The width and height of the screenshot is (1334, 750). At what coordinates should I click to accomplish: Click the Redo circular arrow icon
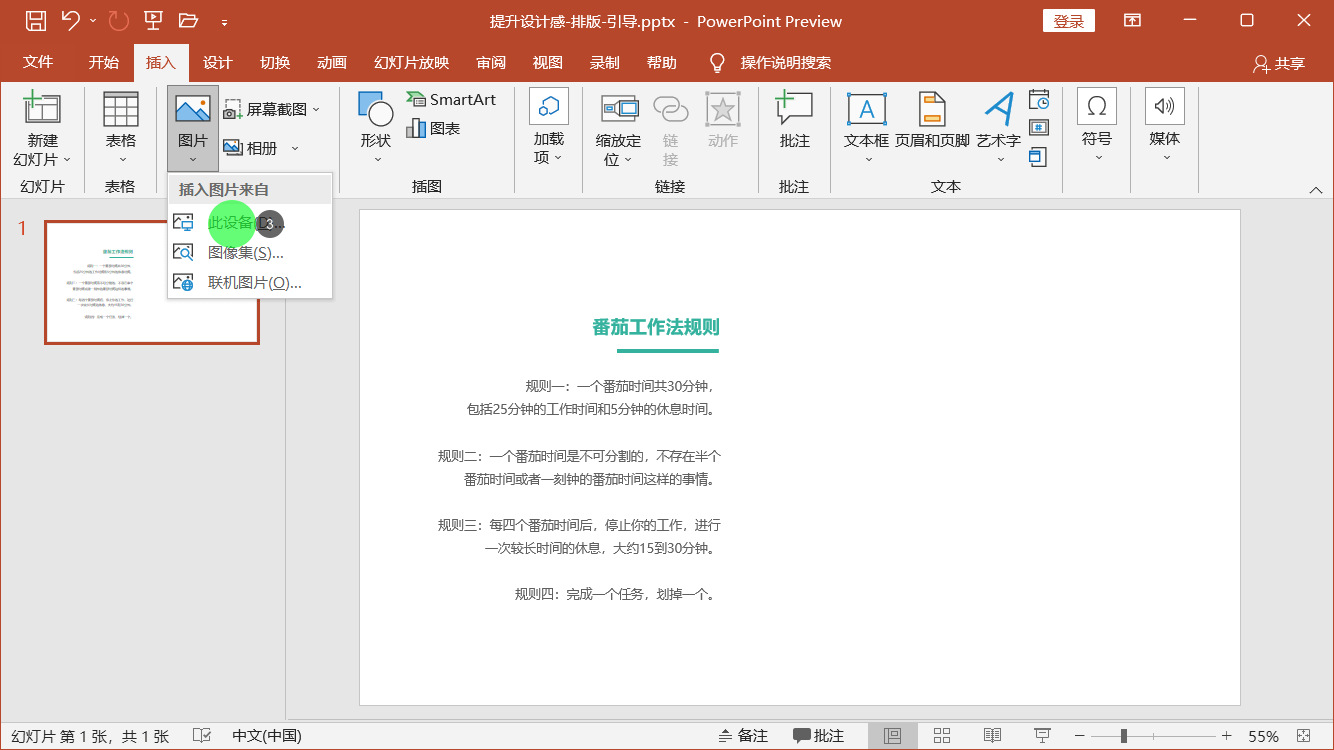point(118,20)
